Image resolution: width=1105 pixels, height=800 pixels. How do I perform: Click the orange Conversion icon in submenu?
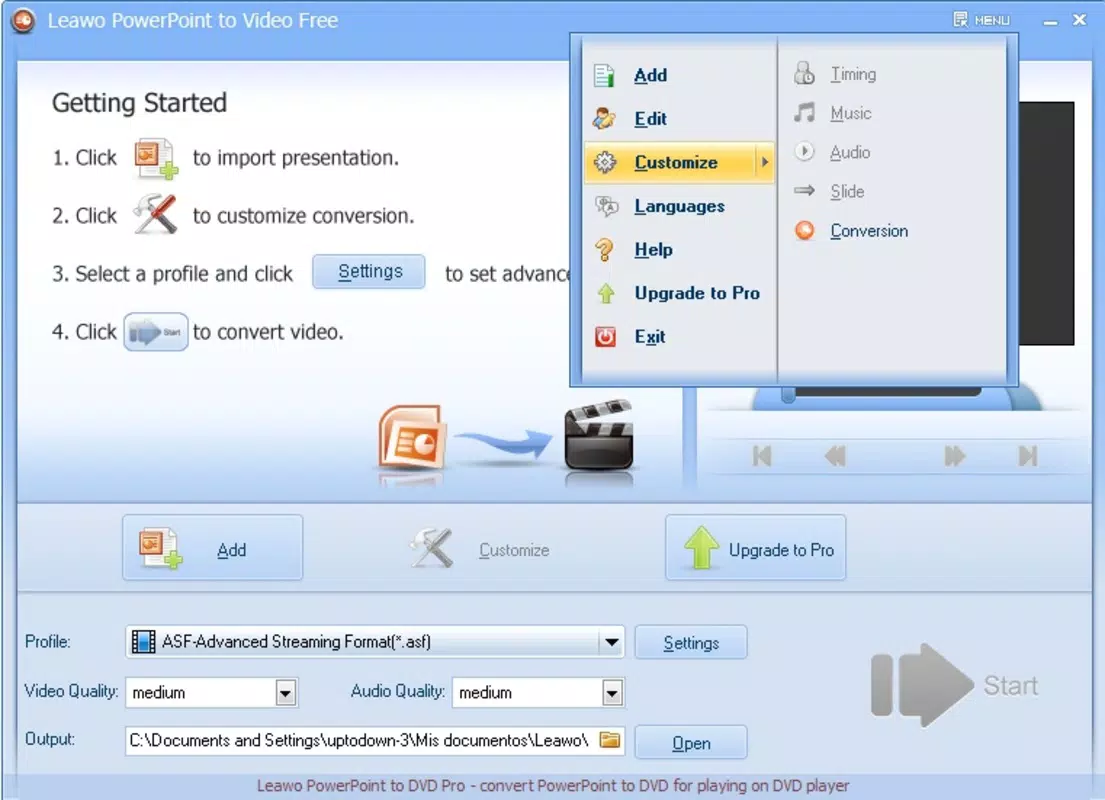tap(804, 230)
